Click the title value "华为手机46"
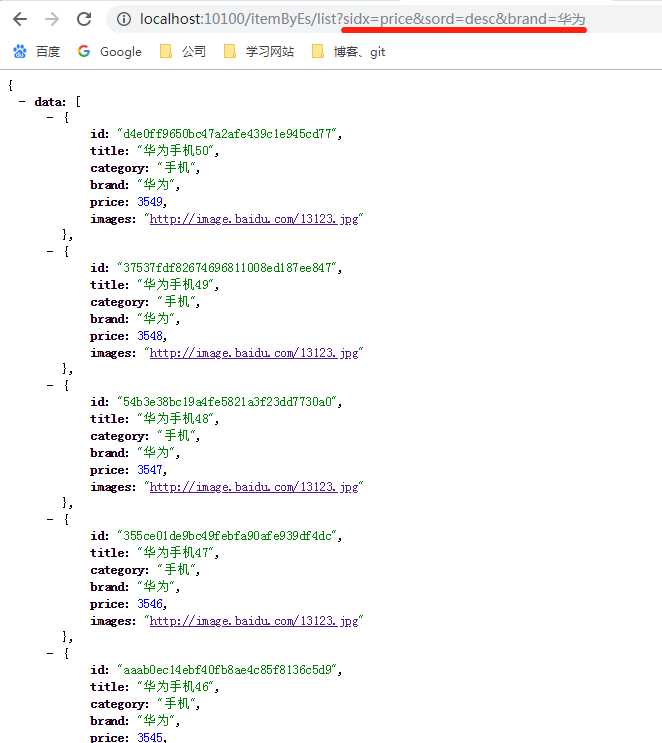 [x=176, y=687]
